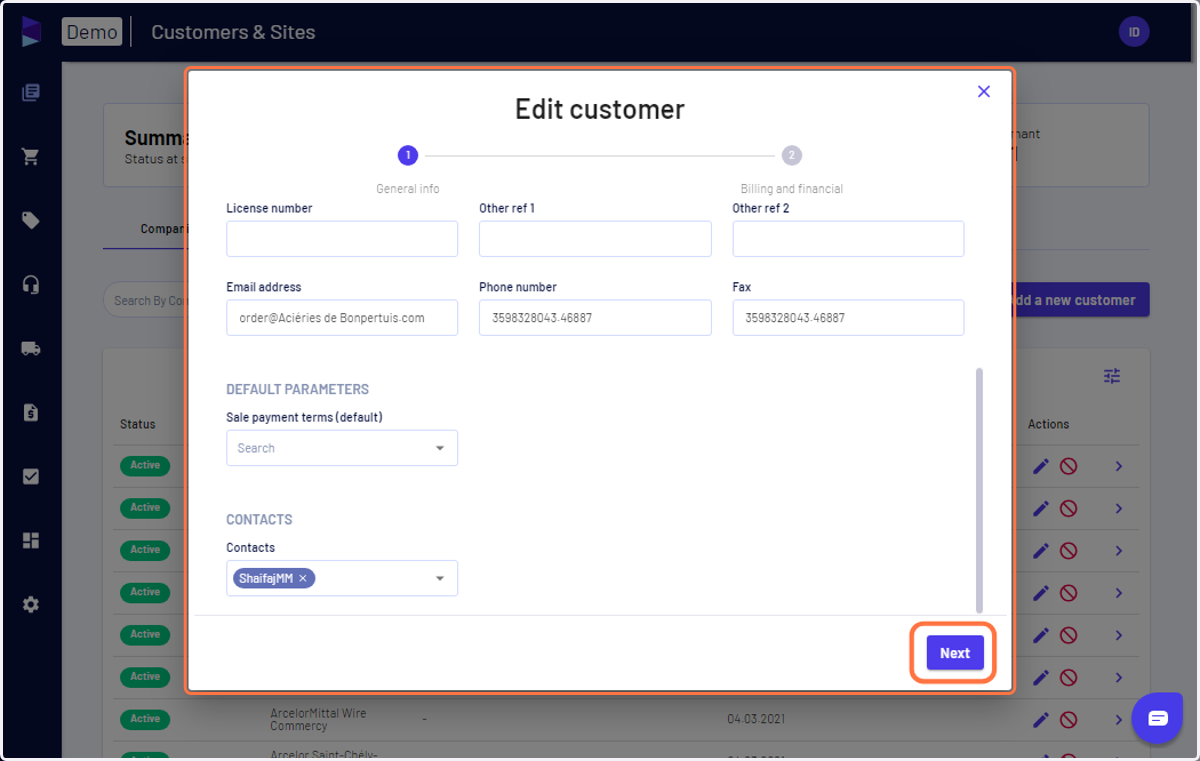Viewport: 1200px width, 761px height.
Task: Focus the Other ref 1 field
Action: tap(595, 239)
